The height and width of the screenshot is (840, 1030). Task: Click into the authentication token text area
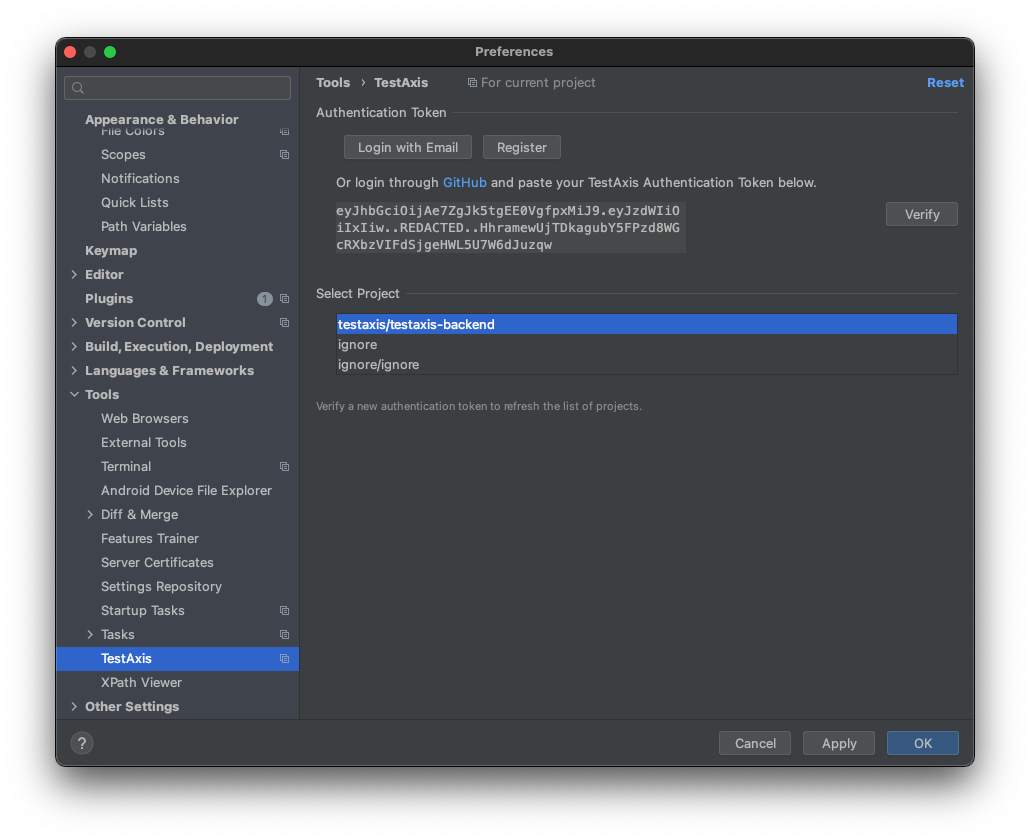click(510, 227)
